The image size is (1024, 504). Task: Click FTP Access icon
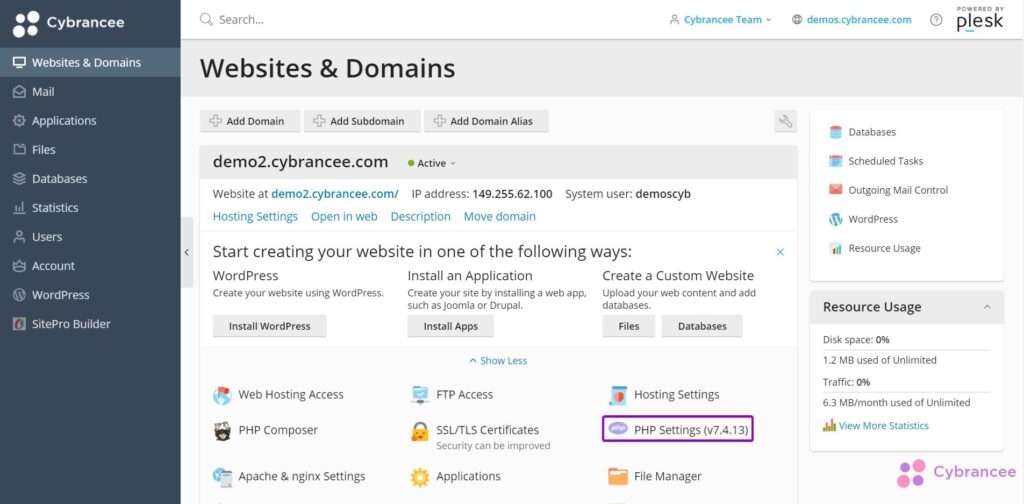420,395
